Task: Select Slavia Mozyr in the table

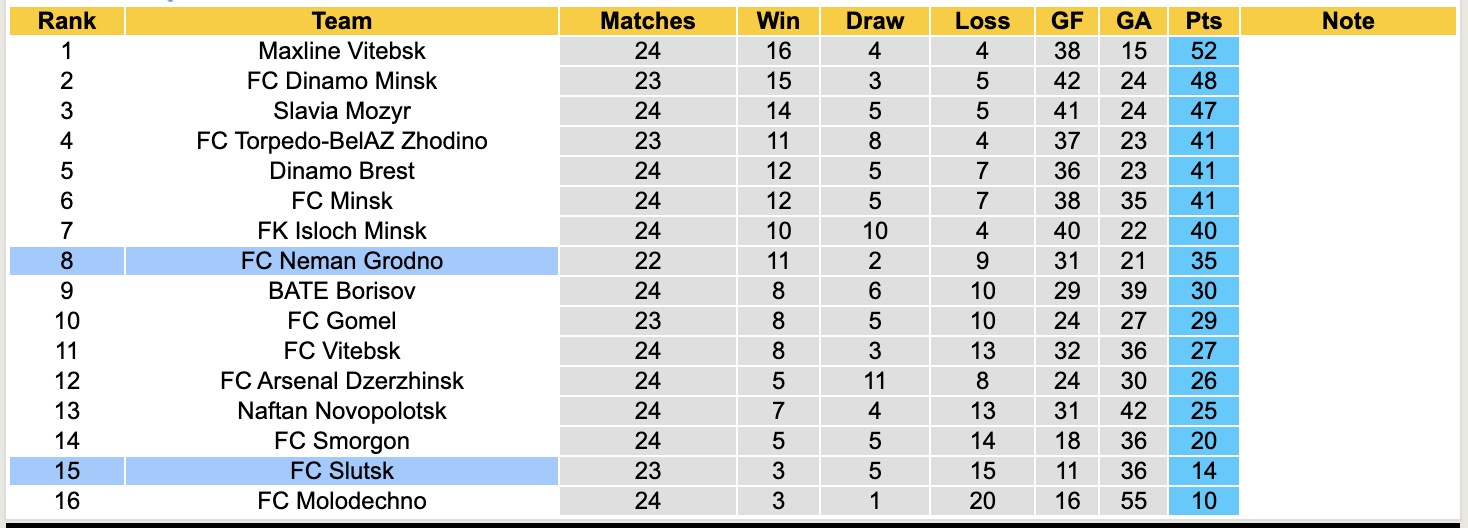Action: (342, 111)
